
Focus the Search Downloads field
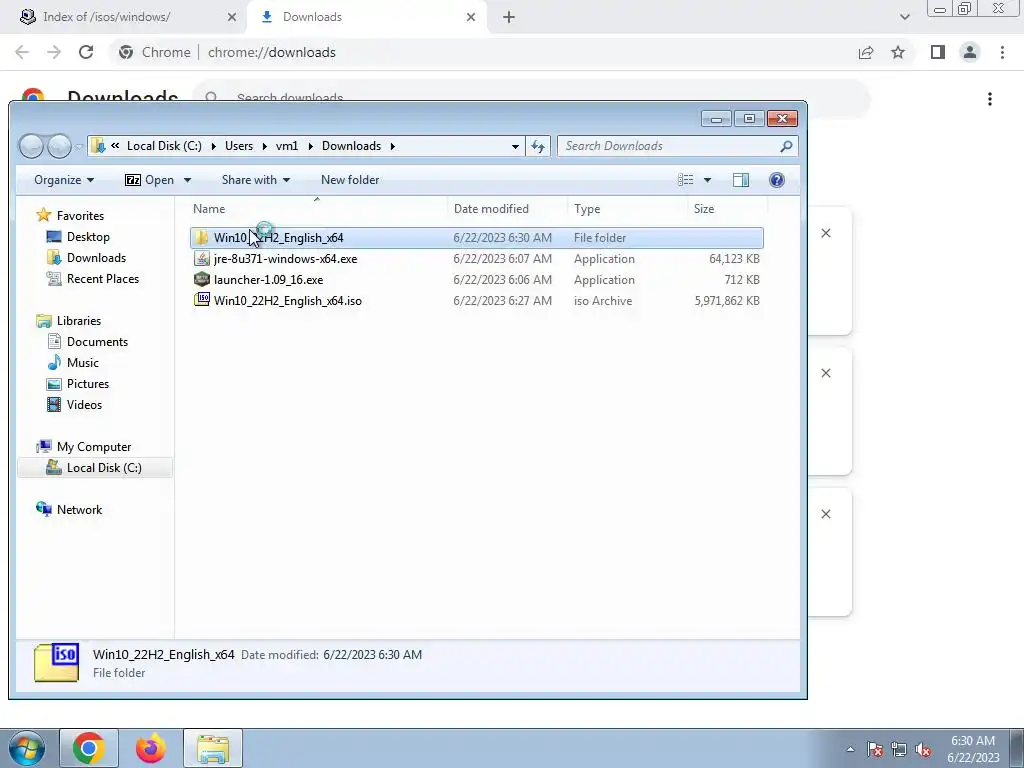pos(677,146)
